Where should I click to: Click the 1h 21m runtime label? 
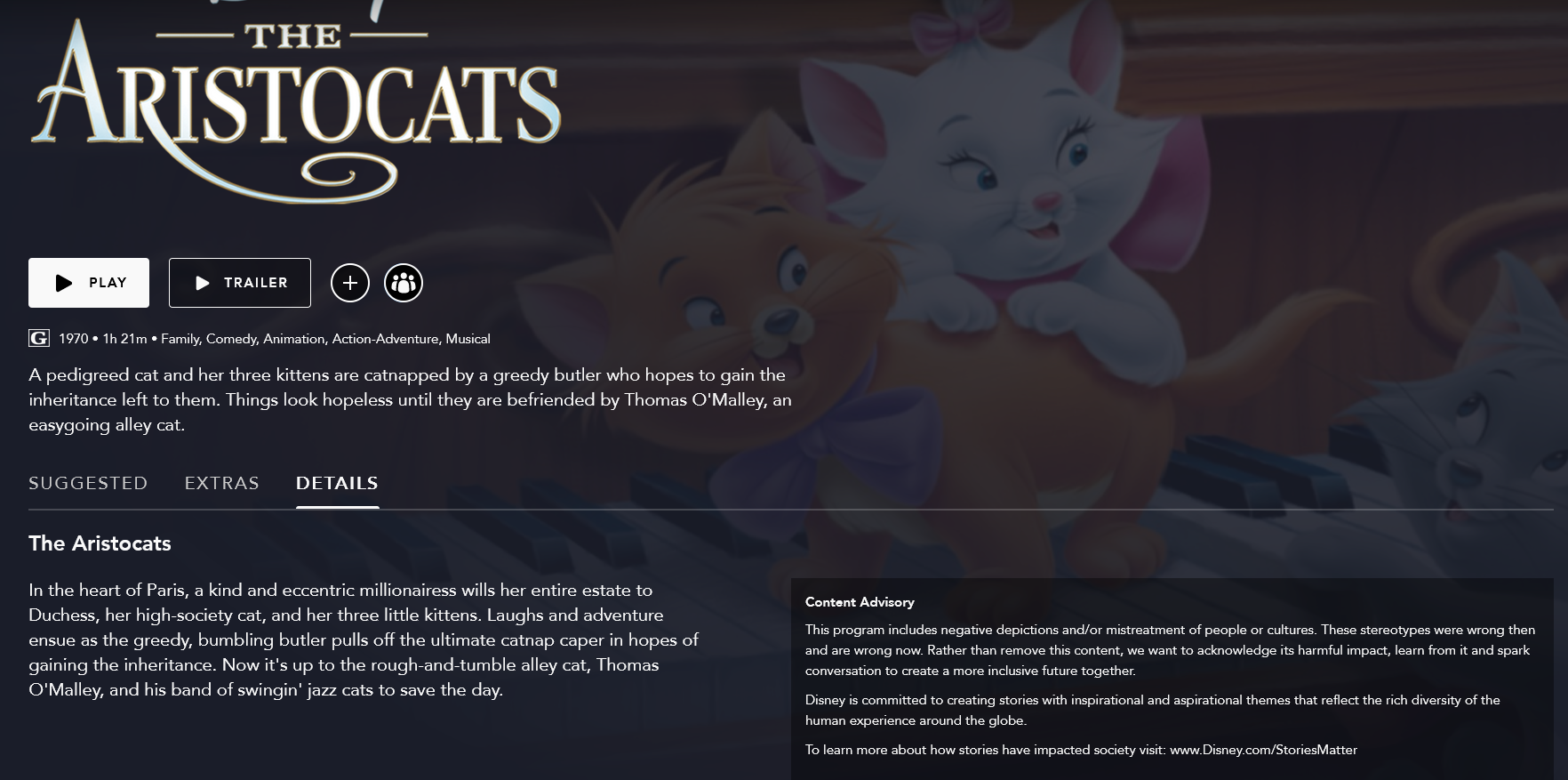125,339
